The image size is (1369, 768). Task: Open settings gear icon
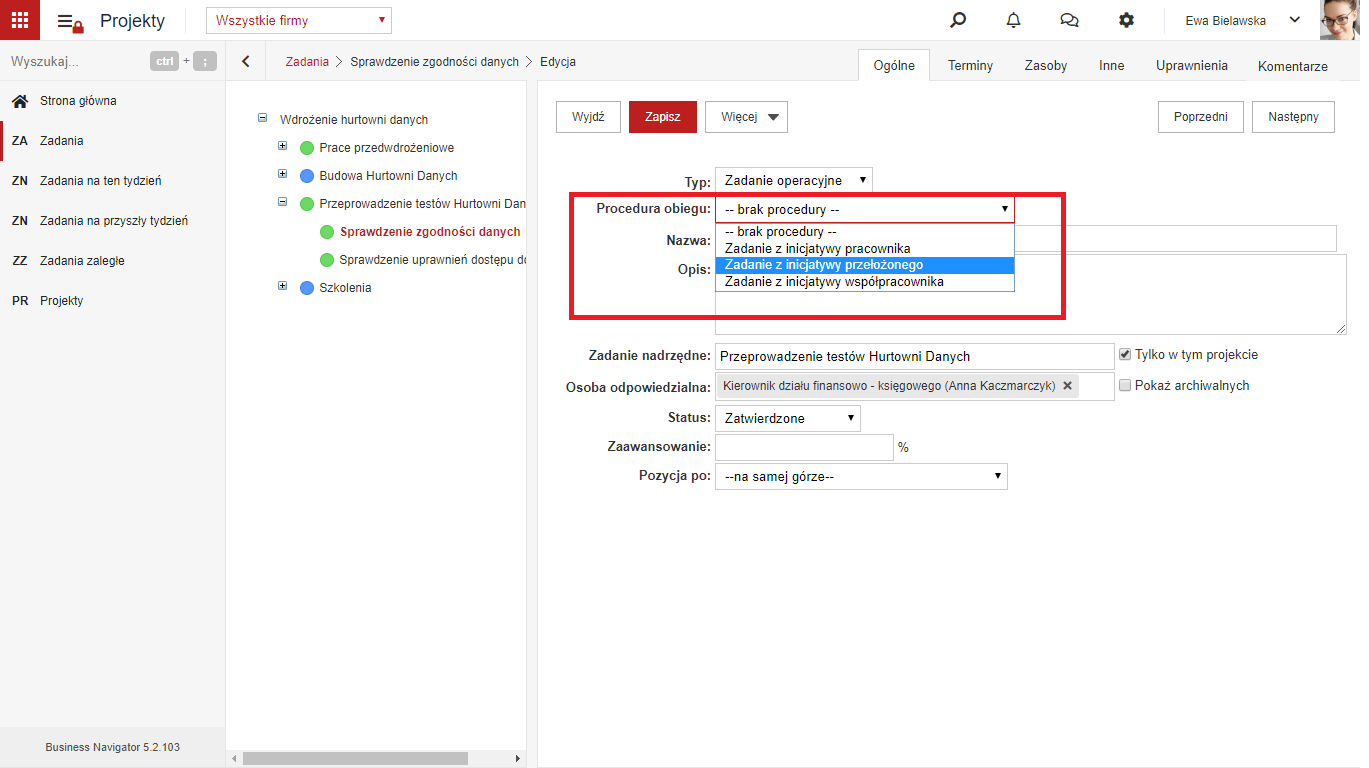tap(1126, 20)
